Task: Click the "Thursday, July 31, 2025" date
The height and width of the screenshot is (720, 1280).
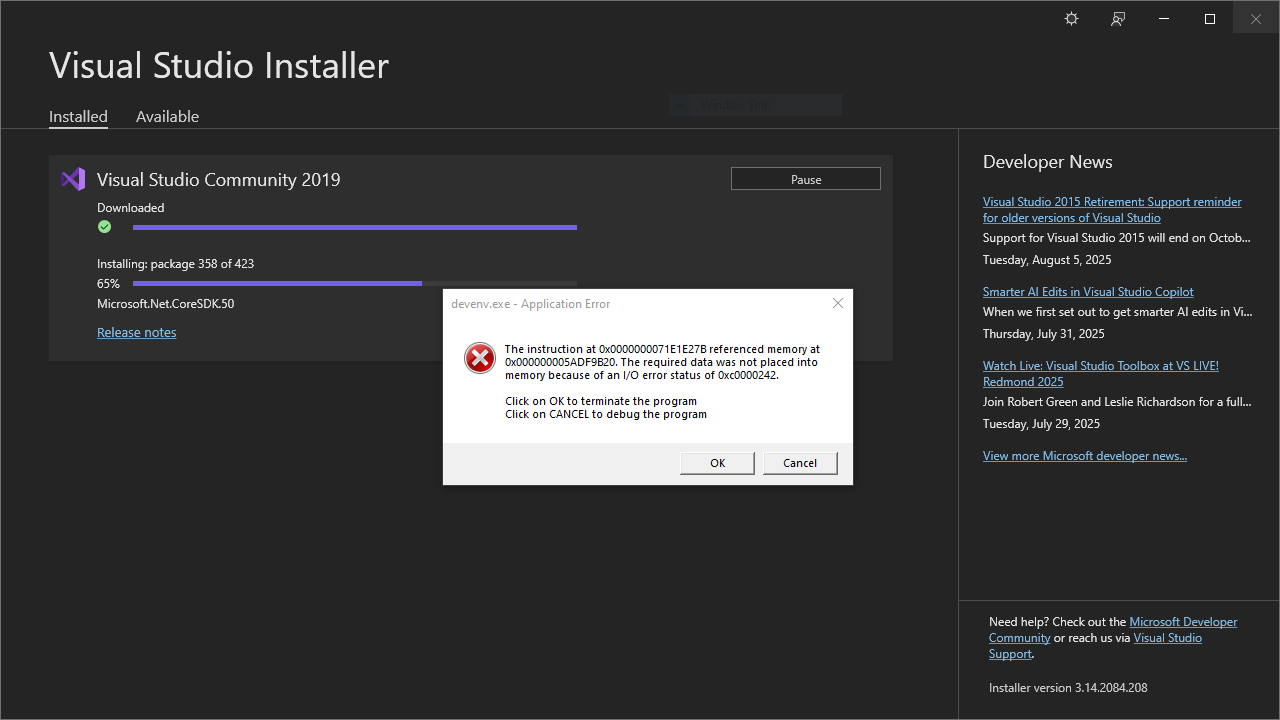Action: coord(1044,334)
